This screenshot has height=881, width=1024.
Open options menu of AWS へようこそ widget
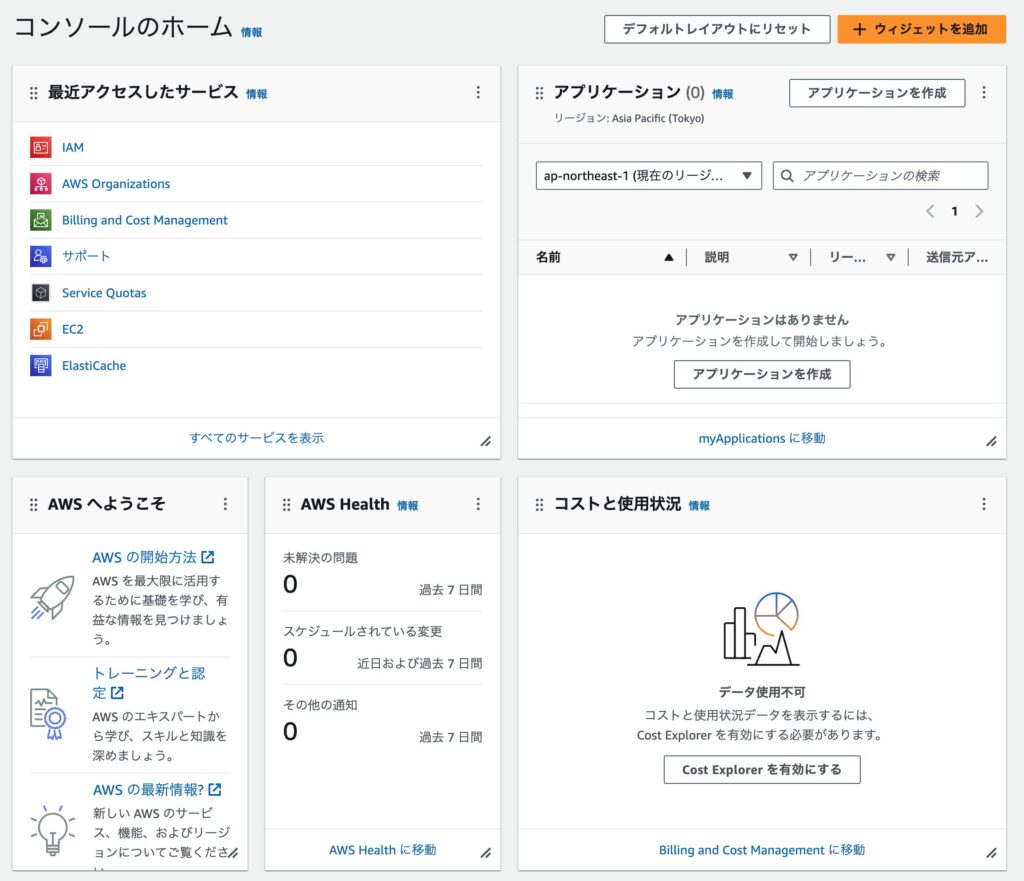[225, 504]
